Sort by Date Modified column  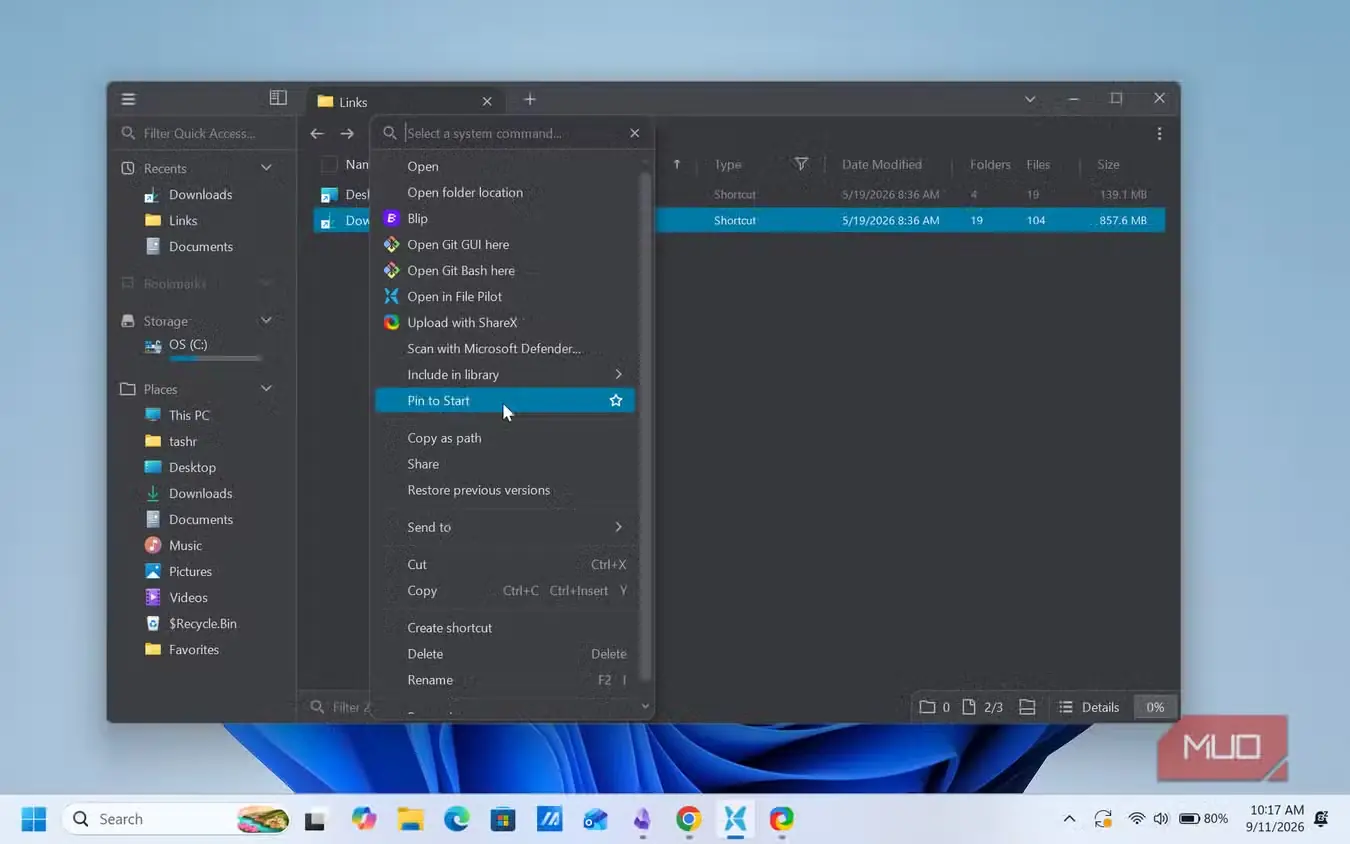coord(882,164)
